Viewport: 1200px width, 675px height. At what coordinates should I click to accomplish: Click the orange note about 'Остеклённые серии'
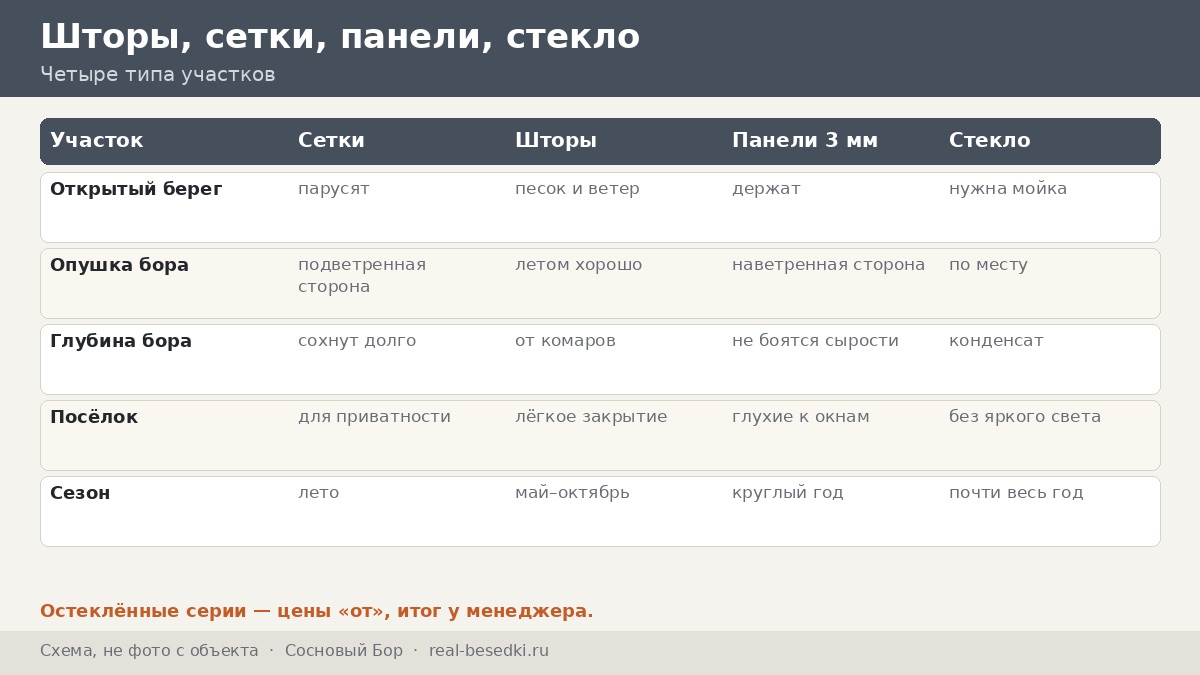[317, 611]
